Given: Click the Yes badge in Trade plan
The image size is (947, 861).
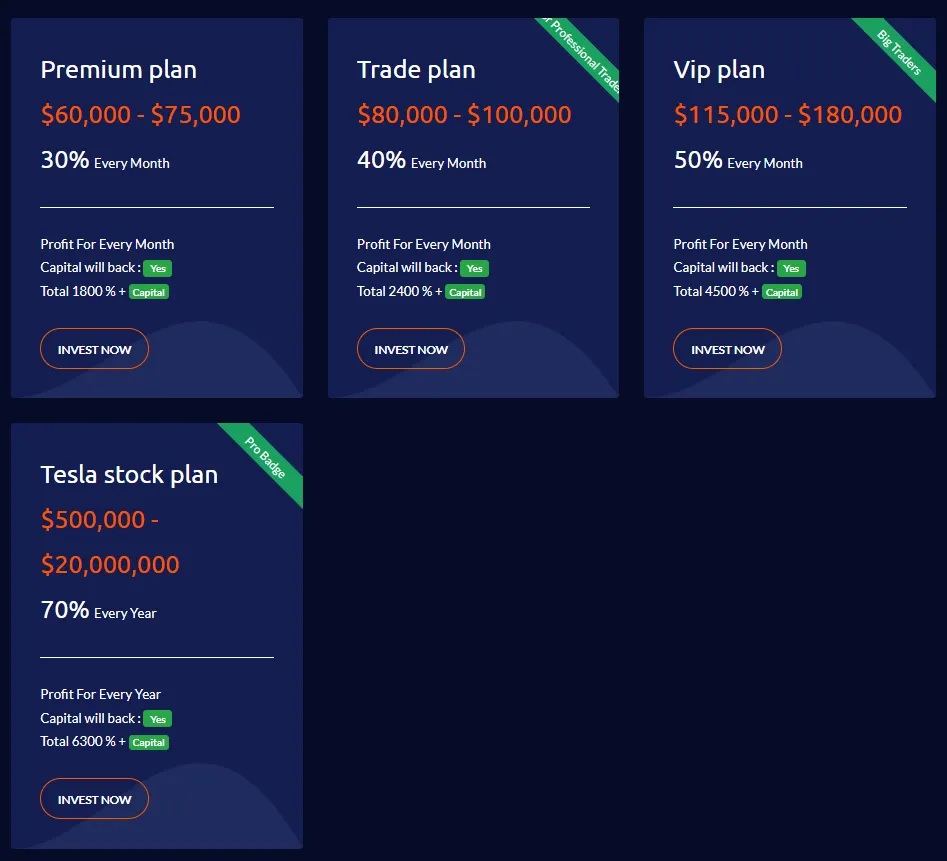Looking at the screenshot, I should [474, 268].
